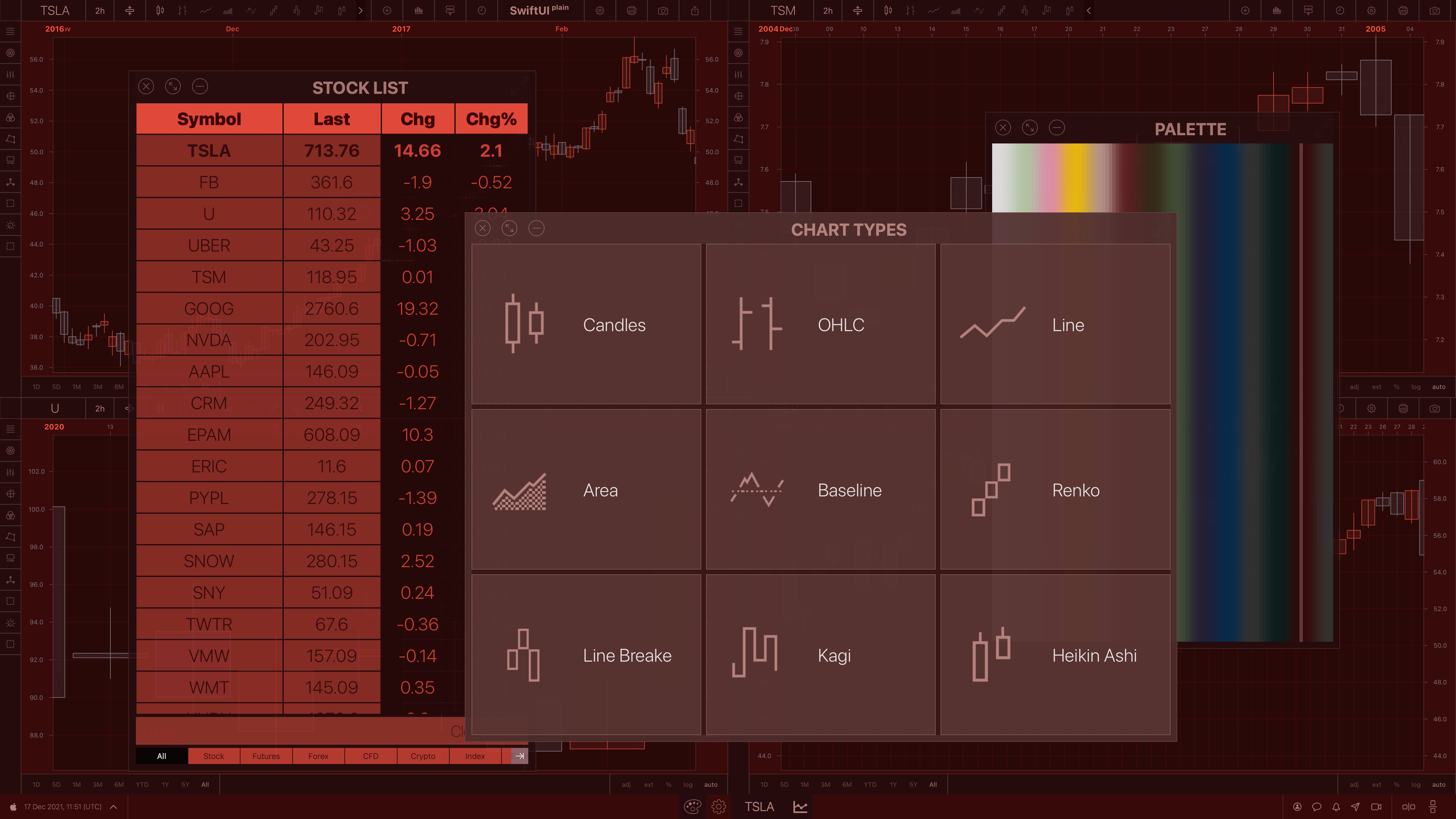The width and height of the screenshot is (1456, 819).
Task: Click the printer icon on TSLA toolbar
Action: coord(631,11)
